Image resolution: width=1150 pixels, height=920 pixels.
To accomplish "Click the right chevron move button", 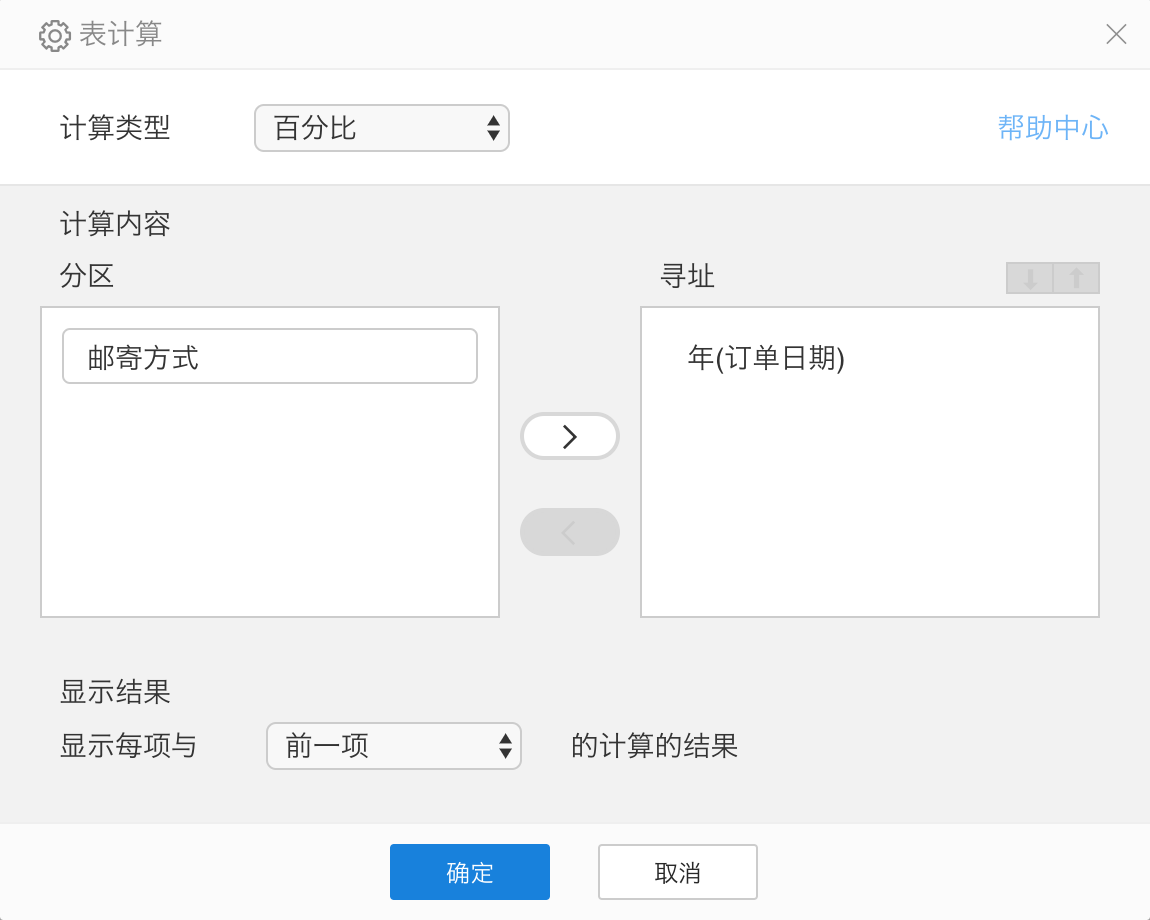I will (570, 436).
